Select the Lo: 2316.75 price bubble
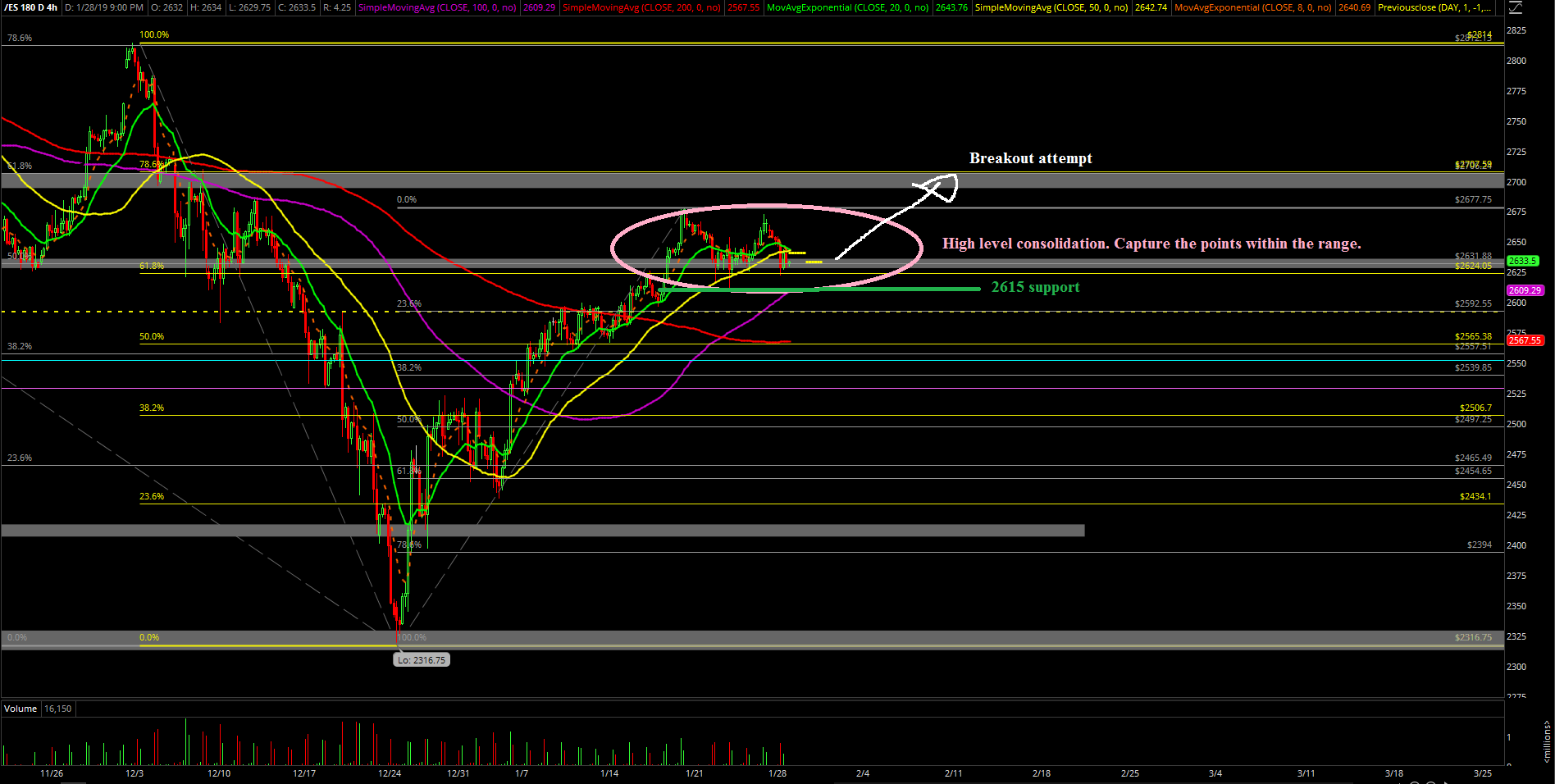The height and width of the screenshot is (784, 1555). click(x=421, y=660)
